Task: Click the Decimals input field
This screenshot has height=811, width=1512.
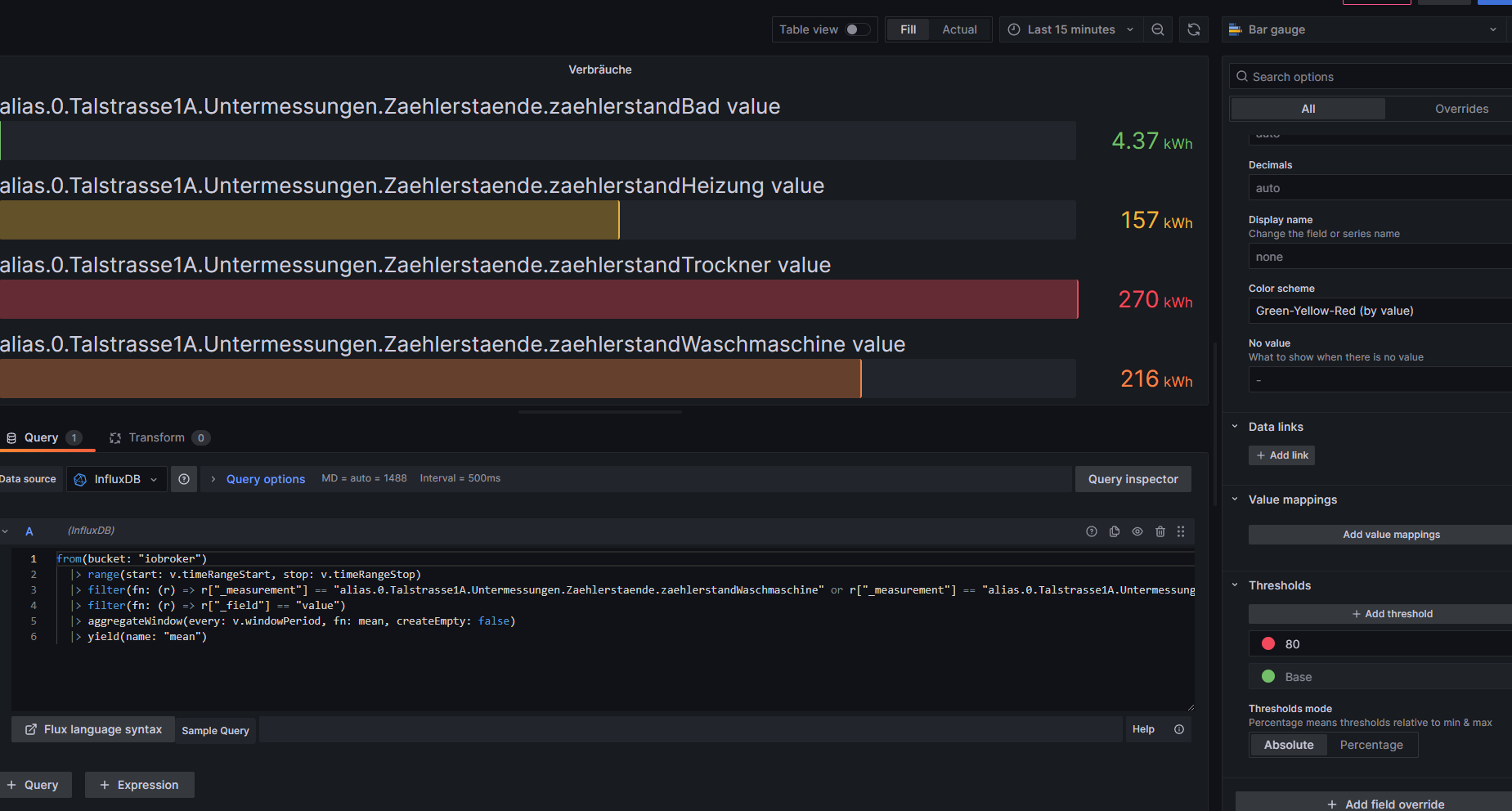Action: tap(1380, 188)
